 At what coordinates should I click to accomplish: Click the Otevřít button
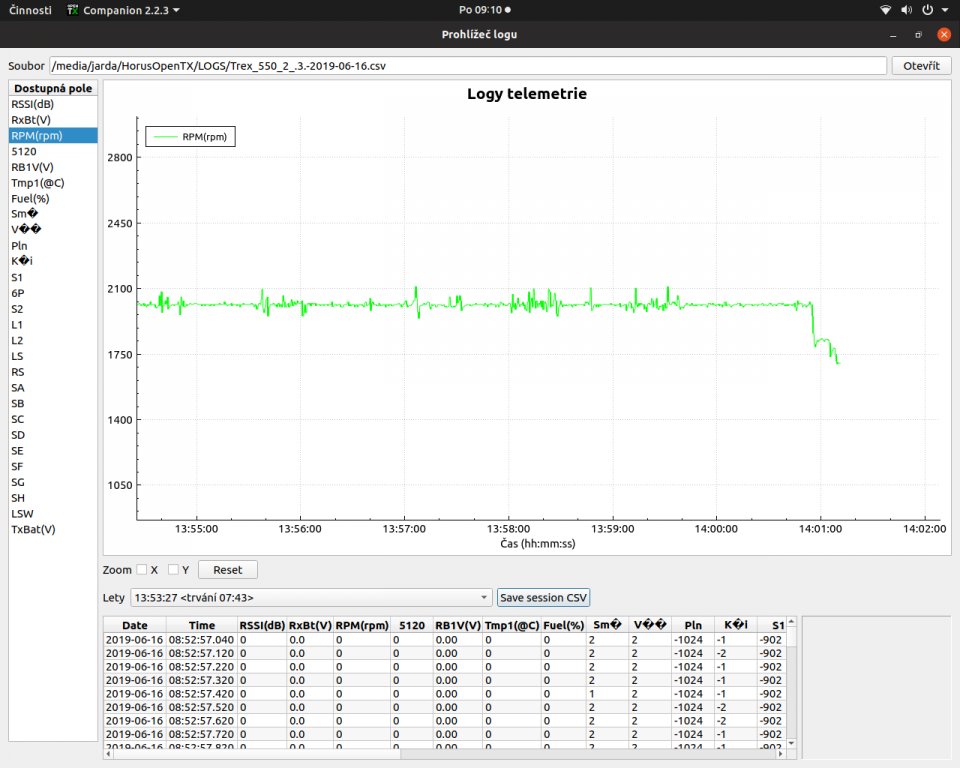coord(921,66)
